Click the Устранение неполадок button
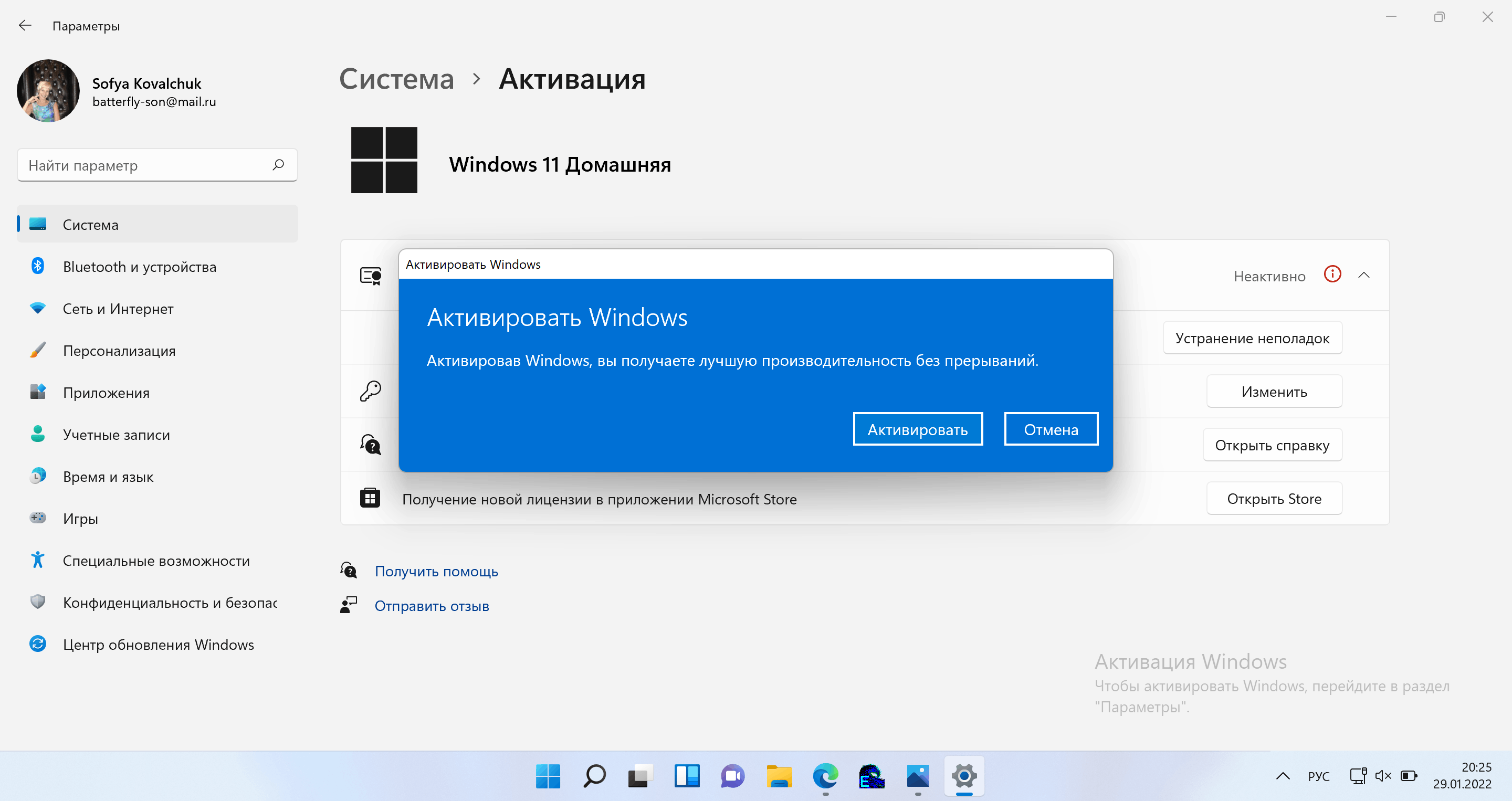 (1253, 338)
